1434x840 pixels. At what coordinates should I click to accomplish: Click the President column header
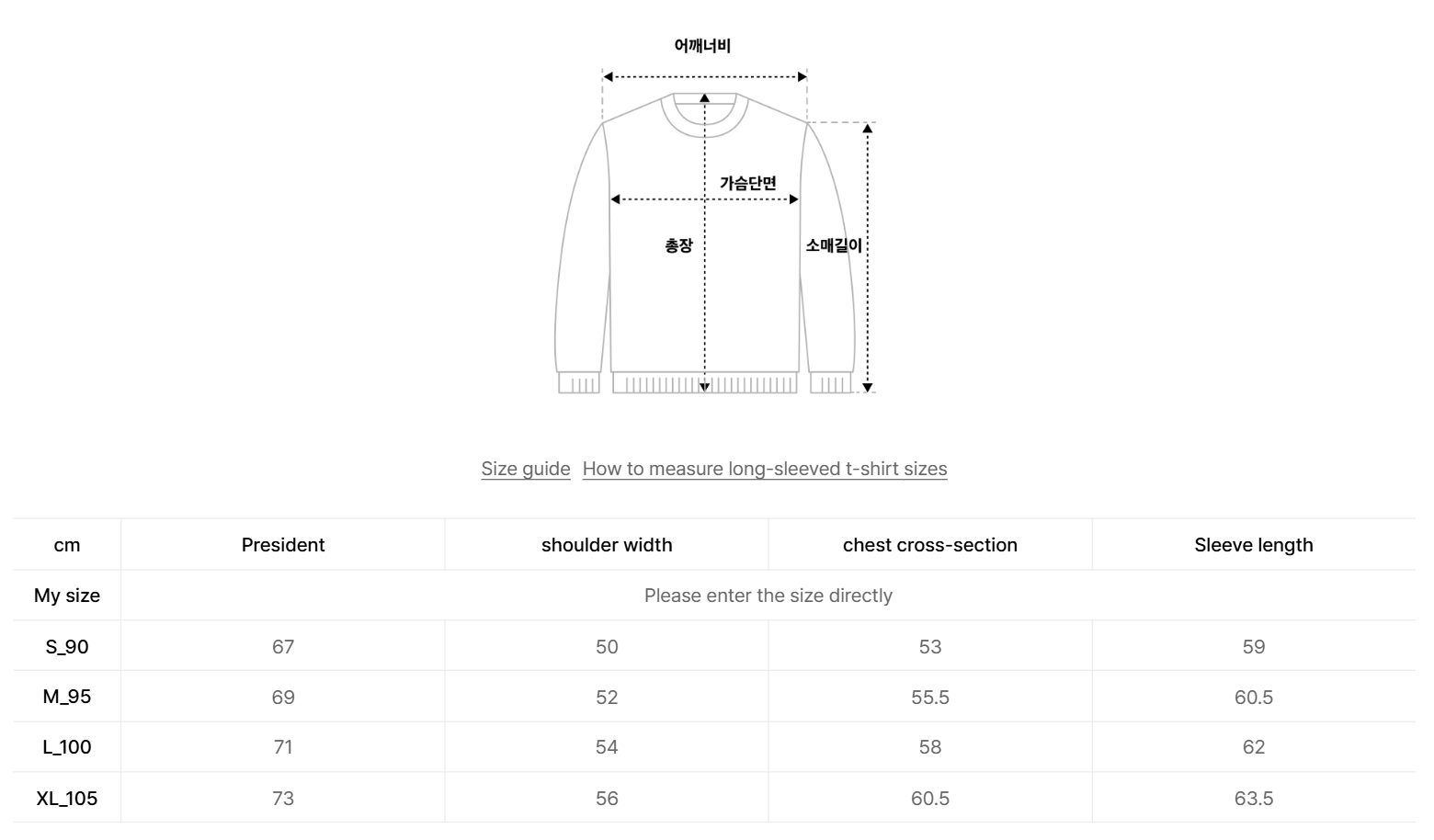283,545
